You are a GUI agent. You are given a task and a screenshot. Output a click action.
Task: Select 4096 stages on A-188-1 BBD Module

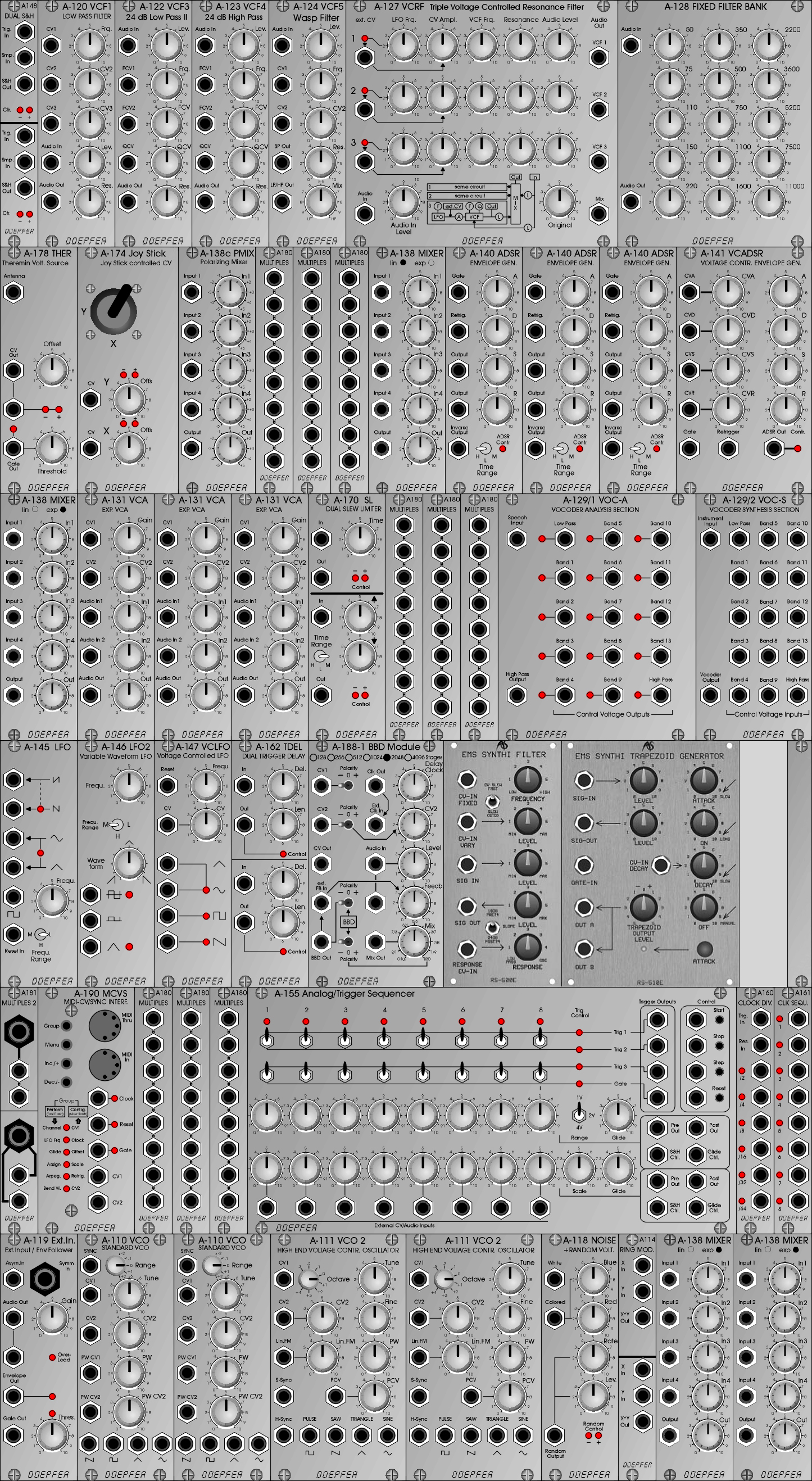[408, 757]
